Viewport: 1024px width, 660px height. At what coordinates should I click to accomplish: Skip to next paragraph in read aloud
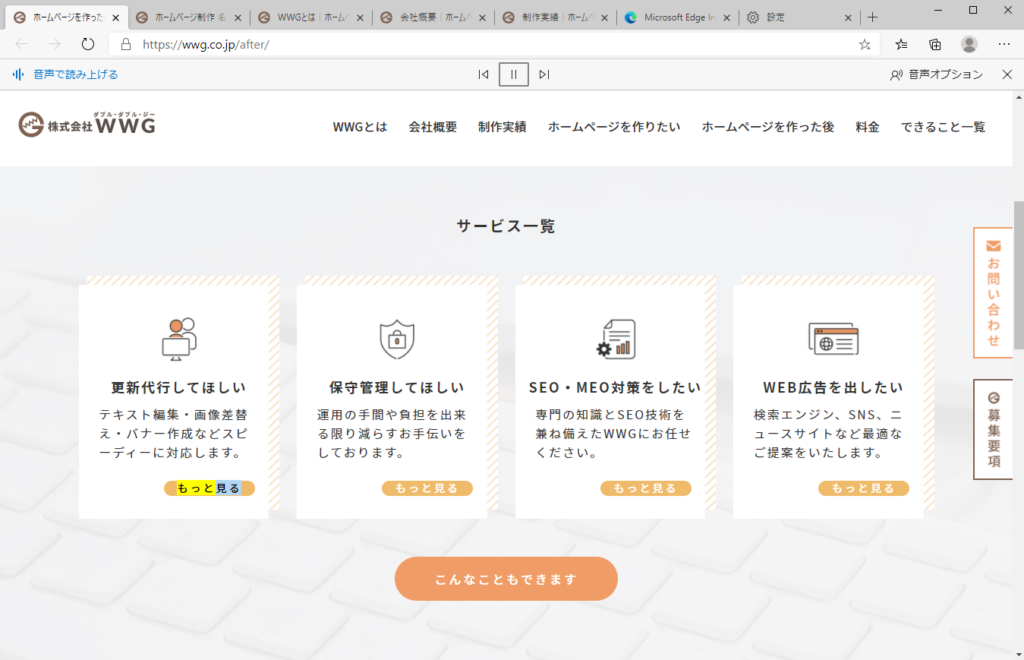(x=544, y=74)
